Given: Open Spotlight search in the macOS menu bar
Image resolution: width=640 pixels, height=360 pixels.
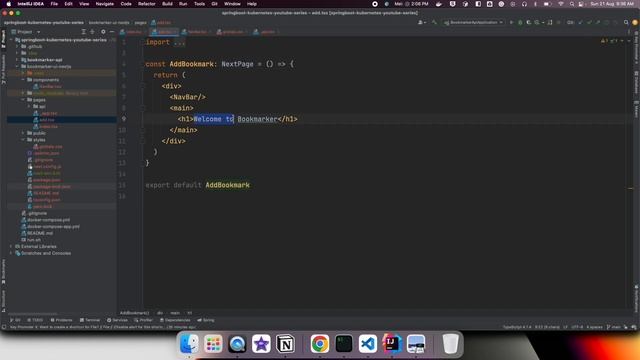Looking at the screenshot, I should 572,4.
